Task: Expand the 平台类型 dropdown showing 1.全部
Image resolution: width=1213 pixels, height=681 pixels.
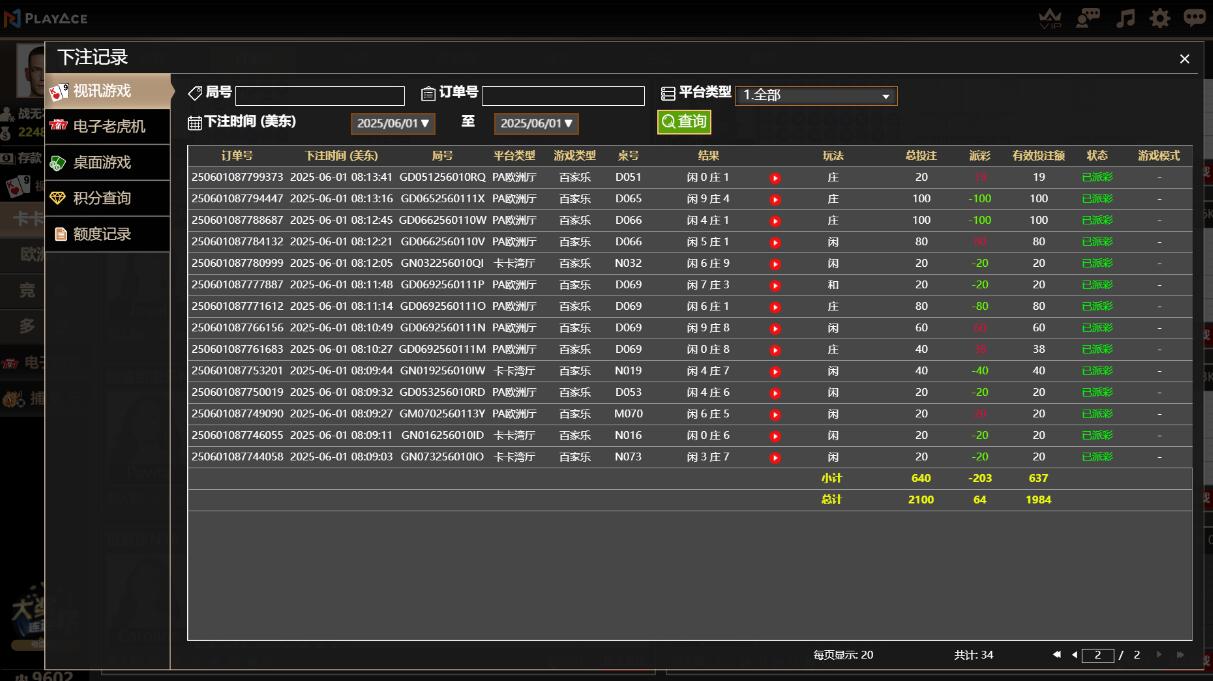Action: click(x=816, y=96)
